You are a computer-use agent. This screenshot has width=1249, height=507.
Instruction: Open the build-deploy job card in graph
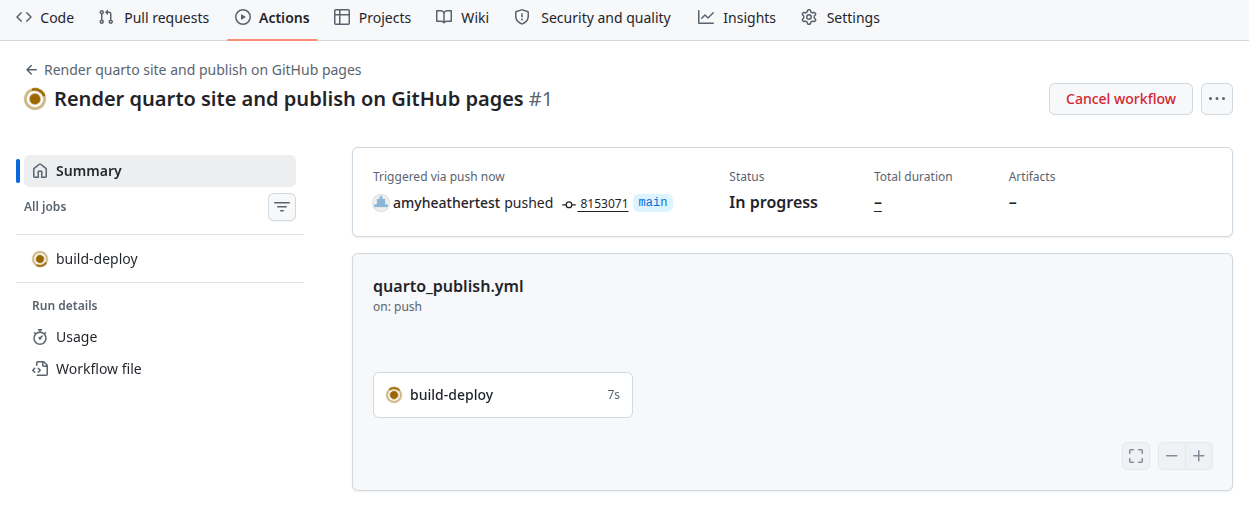coord(503,395)
